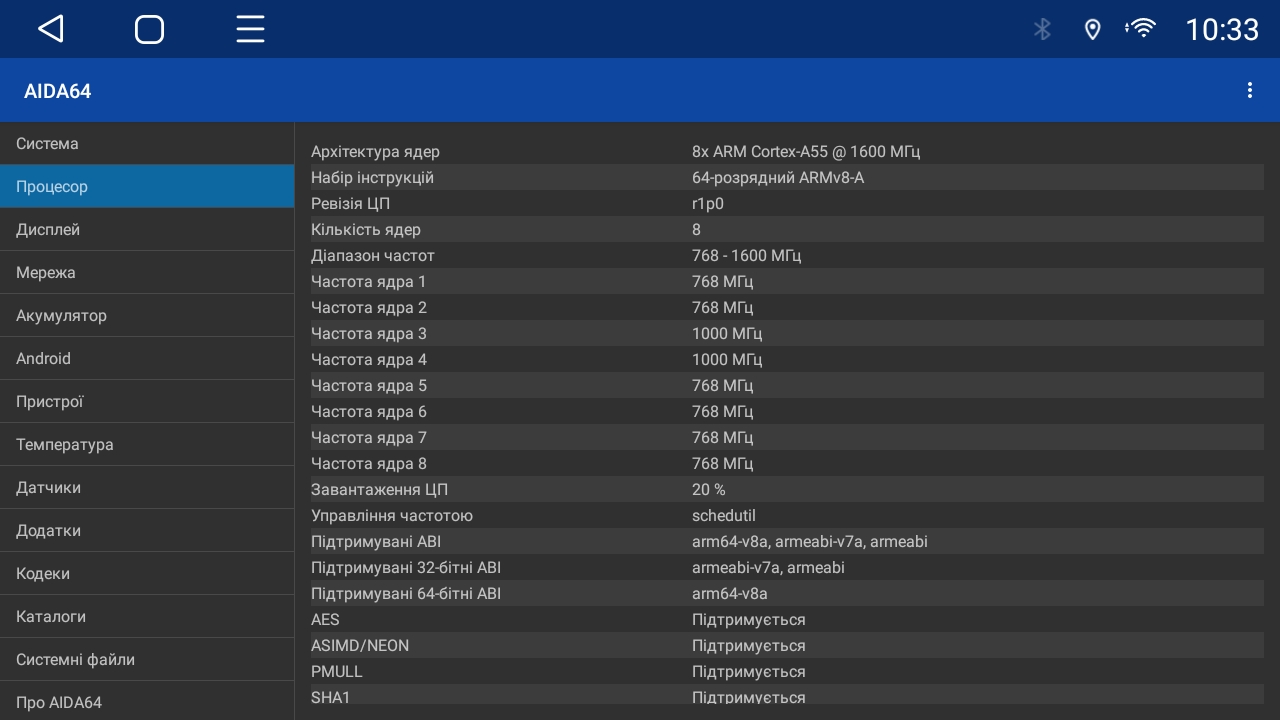Select the Частота ядра 2 row
Image resolution: width=1280 pixels, height=720 pixels.
coord(787,308)
